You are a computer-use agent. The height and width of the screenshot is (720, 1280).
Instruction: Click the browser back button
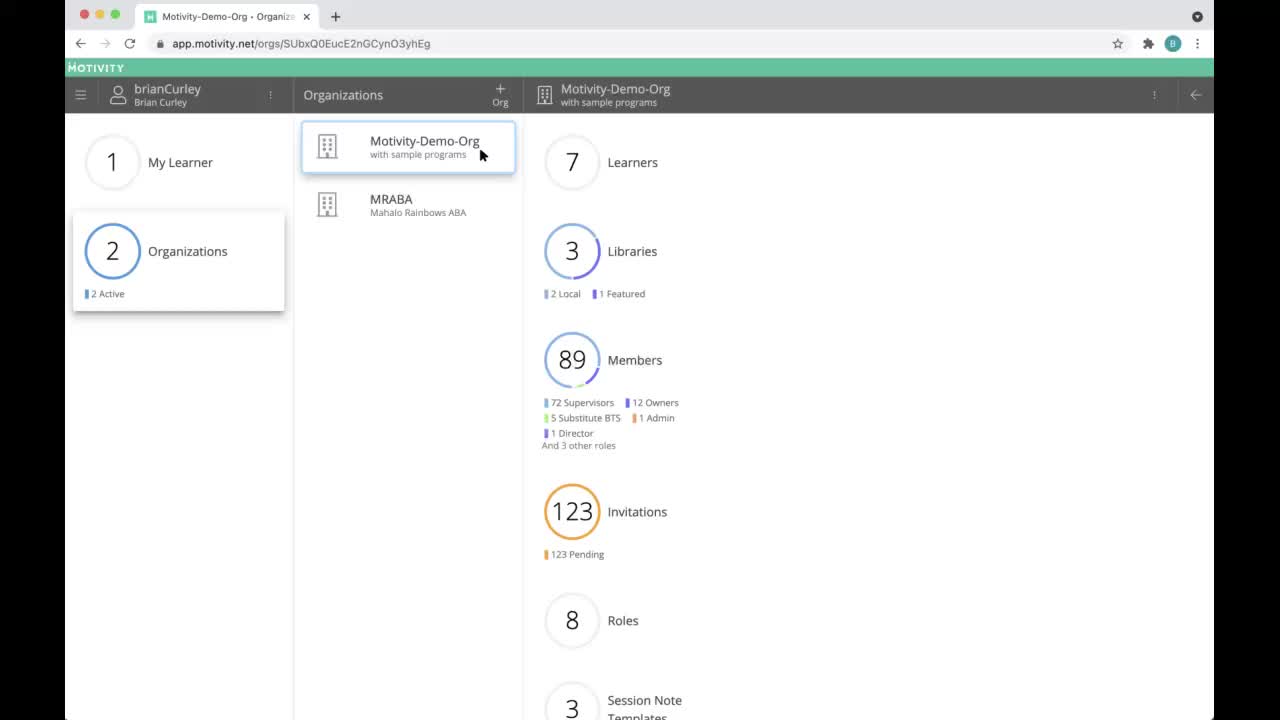[81, 44]
